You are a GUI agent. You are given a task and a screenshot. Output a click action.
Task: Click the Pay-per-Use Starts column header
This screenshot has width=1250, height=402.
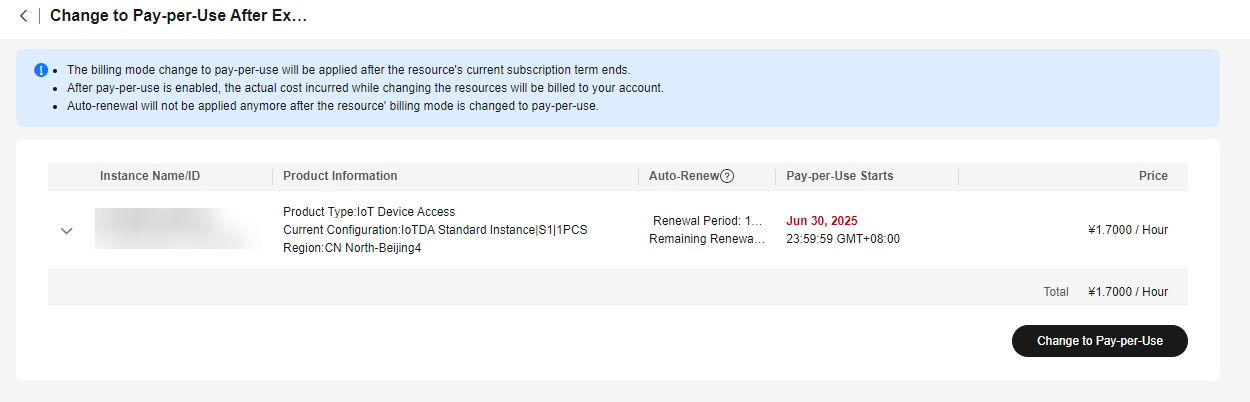840,176
